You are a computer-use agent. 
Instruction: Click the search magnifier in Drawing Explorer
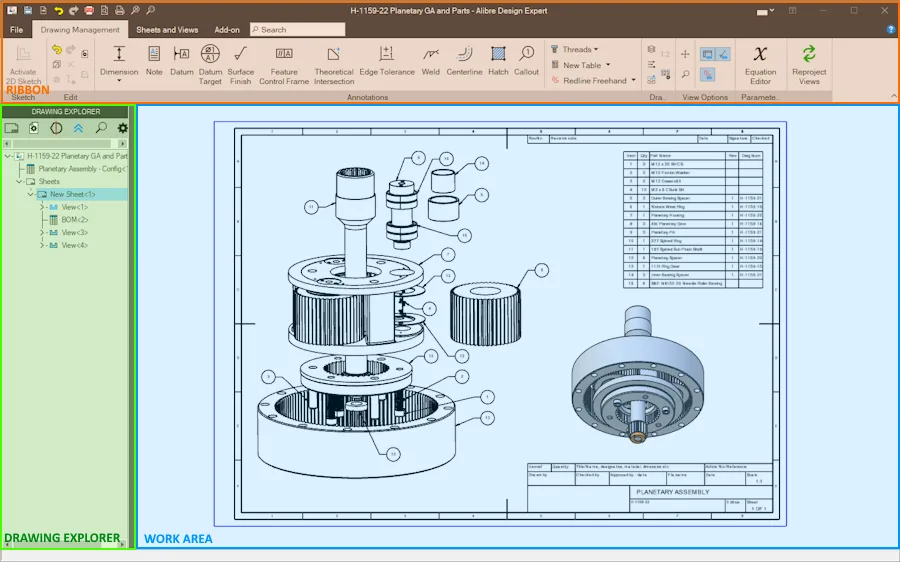pos(101,127)
